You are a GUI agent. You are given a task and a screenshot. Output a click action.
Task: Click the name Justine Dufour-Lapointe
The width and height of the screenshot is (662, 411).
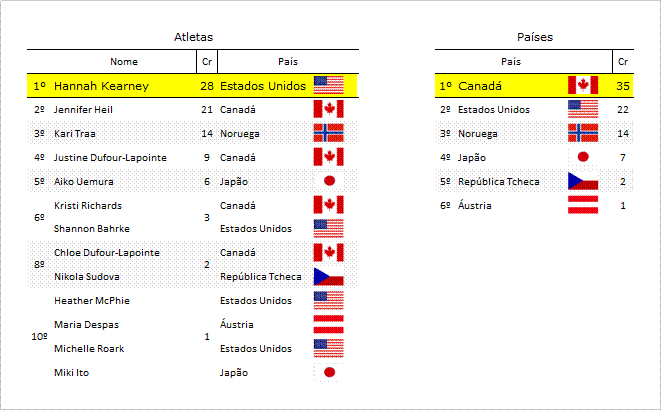coord(110,158)
